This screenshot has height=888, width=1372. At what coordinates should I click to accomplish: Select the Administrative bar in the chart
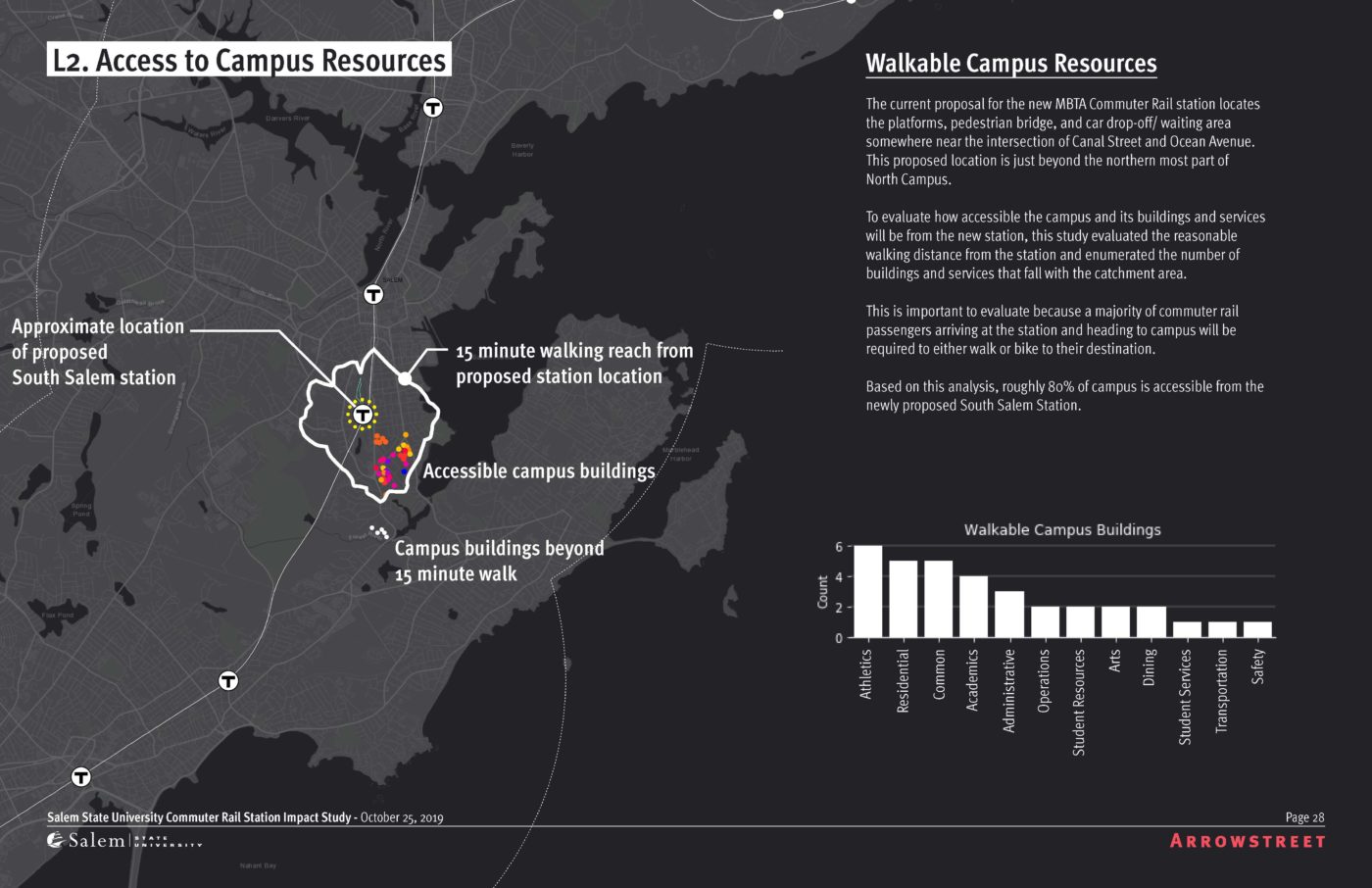(1008, 615)
